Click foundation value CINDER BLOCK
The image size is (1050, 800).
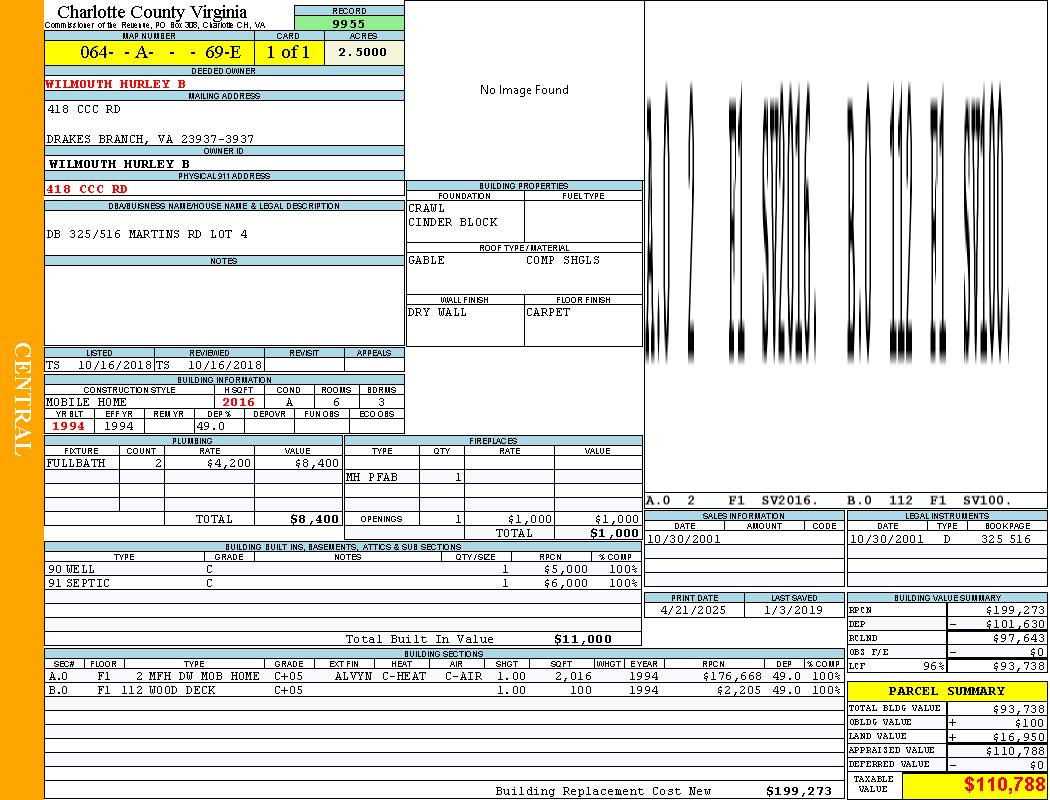[x=453, y=222]
